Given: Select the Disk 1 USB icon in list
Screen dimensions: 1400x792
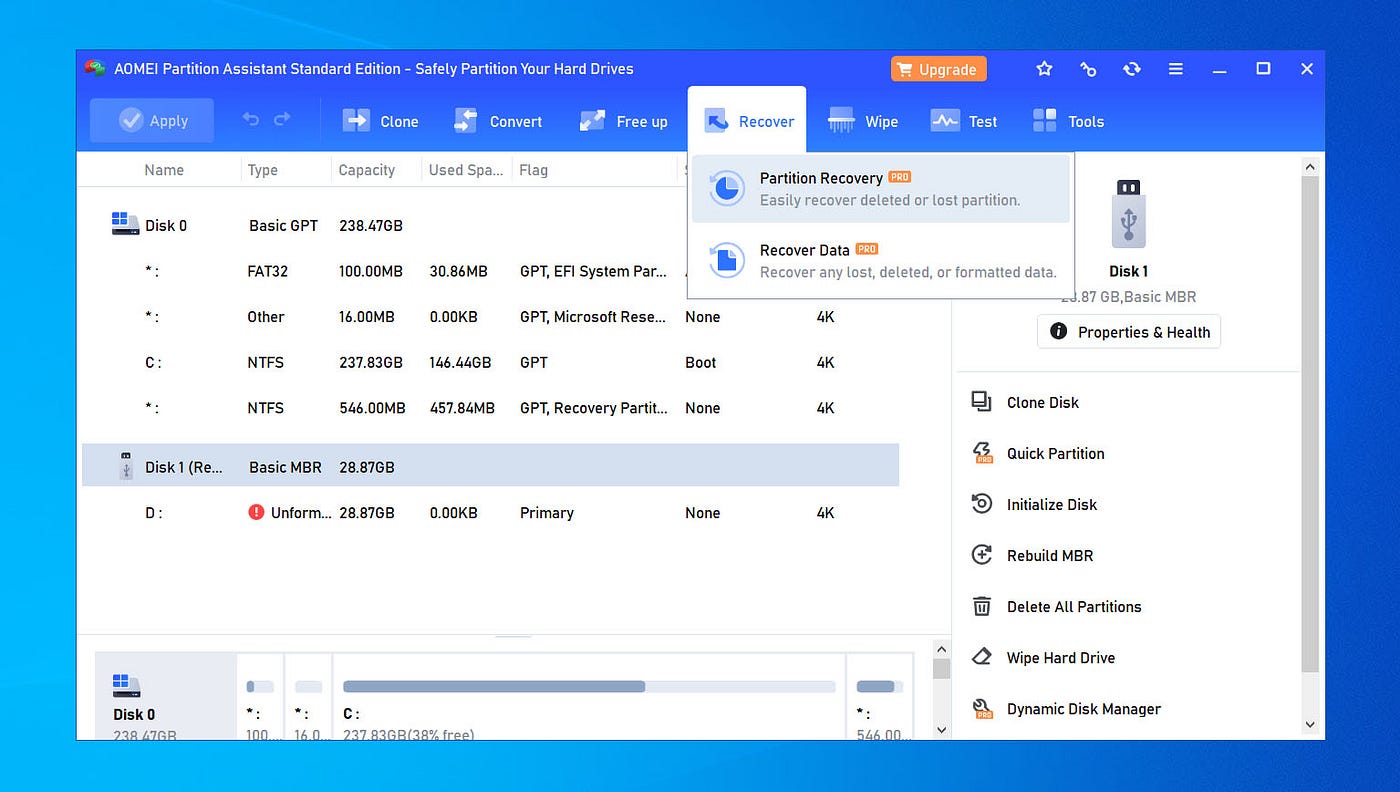Looking at the screenshot, I should click(126, 466).
